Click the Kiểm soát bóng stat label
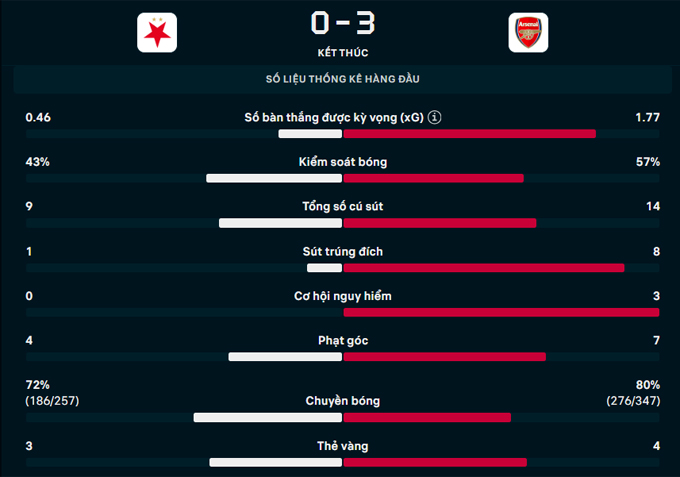Image resolution: width=680 pixels, height=477 pixels. coord(343,162)
